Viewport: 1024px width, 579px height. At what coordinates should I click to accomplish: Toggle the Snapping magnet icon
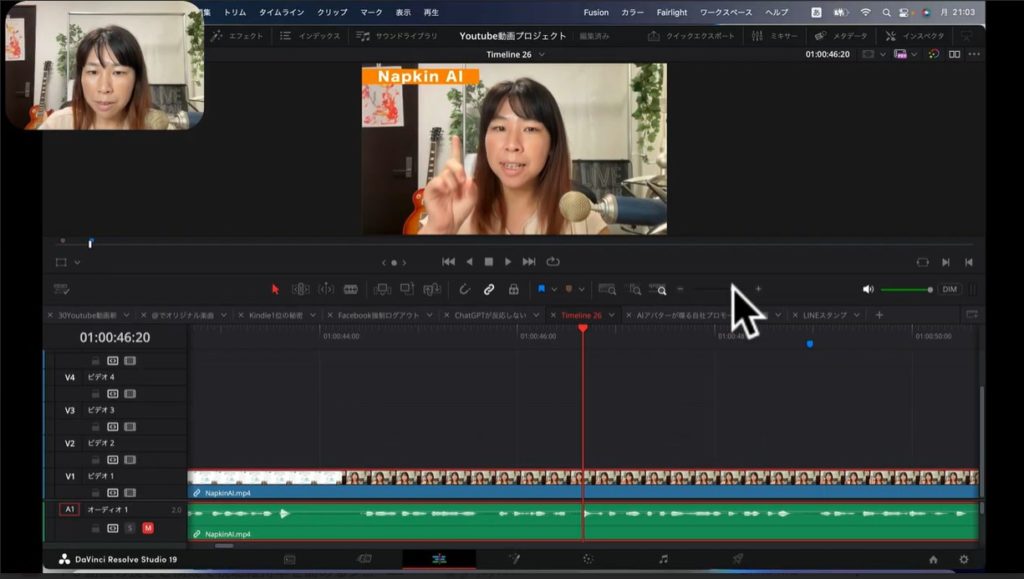(x=464, y=289)
